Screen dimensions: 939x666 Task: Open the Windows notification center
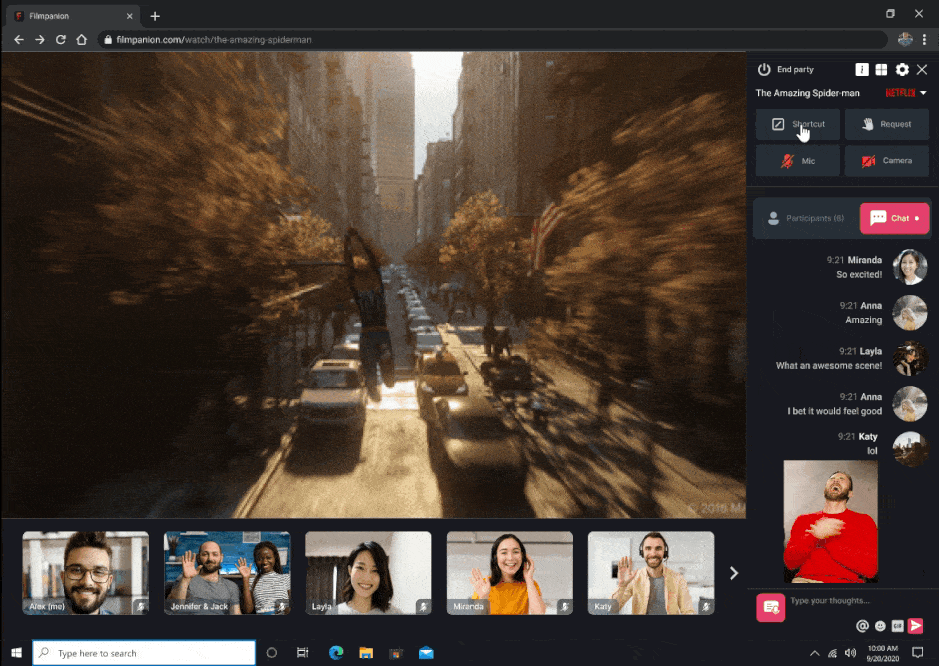(917, 653)
